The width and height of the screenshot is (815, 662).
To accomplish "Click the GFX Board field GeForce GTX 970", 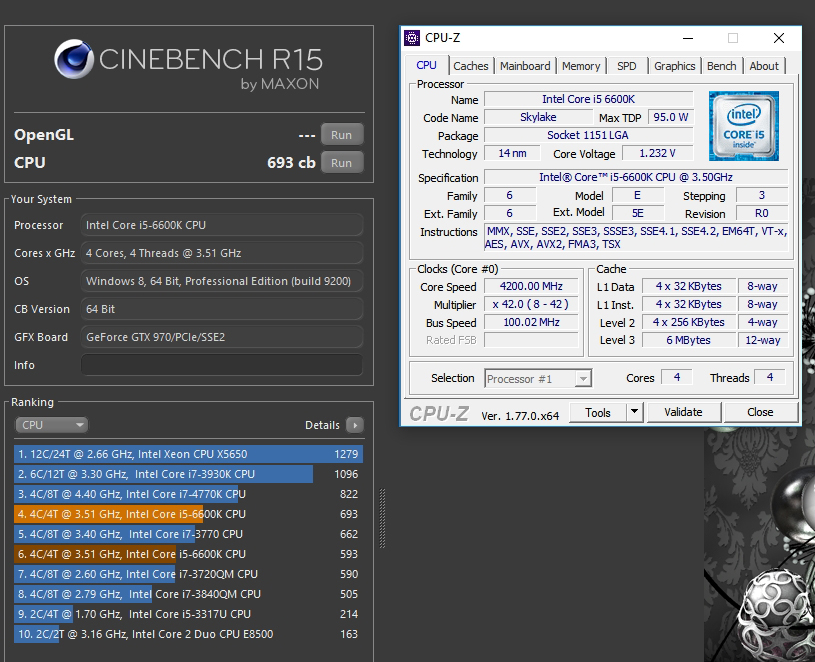I will pos(222,337).
